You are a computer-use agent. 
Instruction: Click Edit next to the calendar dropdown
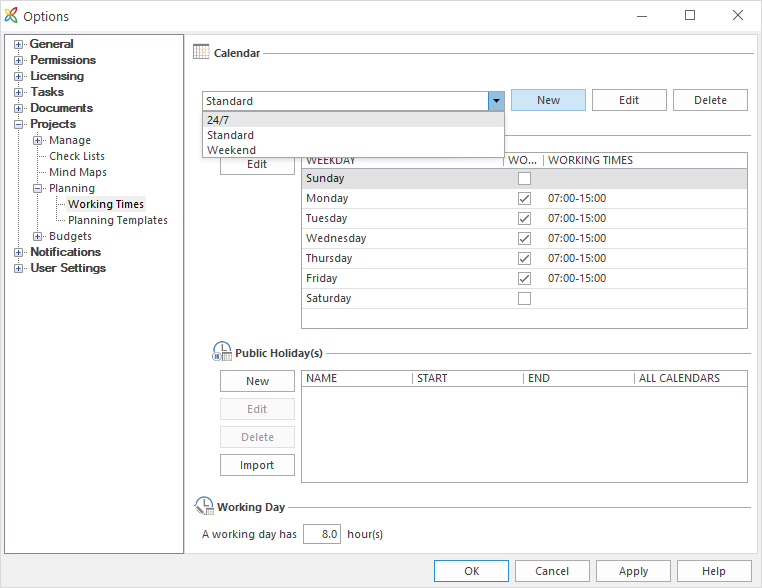629,100
